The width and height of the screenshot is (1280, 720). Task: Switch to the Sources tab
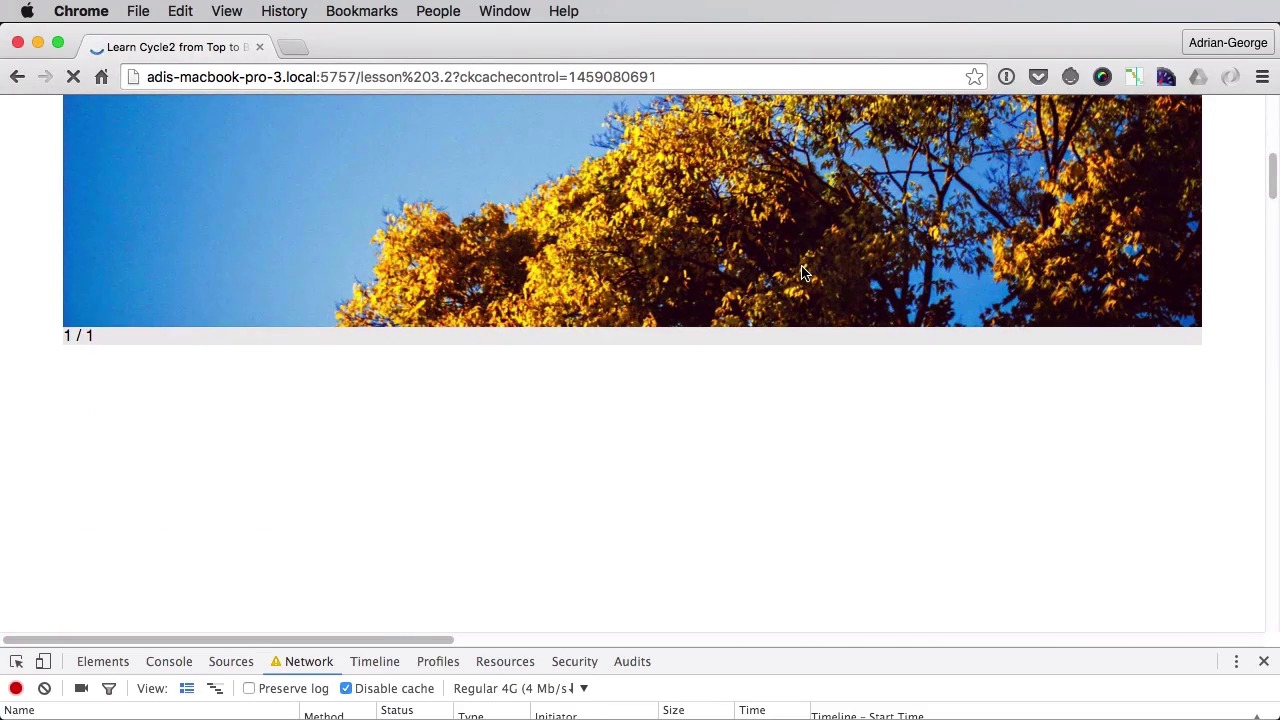click(x=231, y=661)
